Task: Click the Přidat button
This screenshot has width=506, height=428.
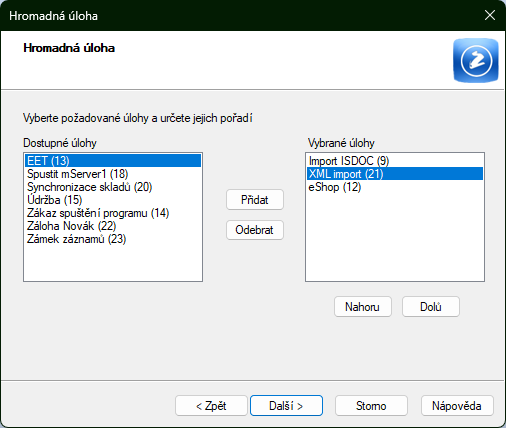Action: tap(255, 200)
